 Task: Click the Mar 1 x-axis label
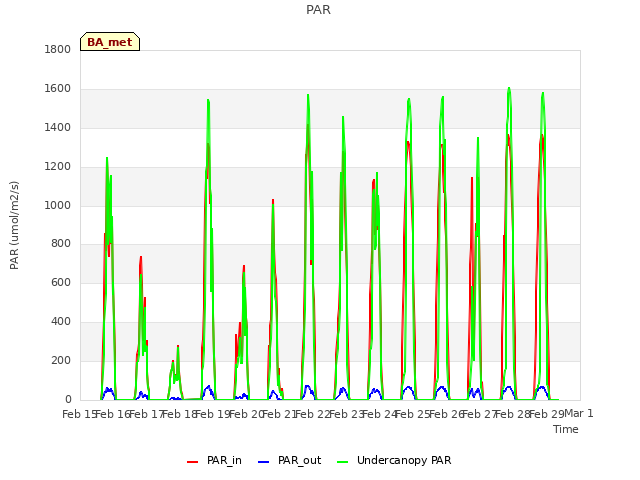pyautogui.click(x=579, y=413)
